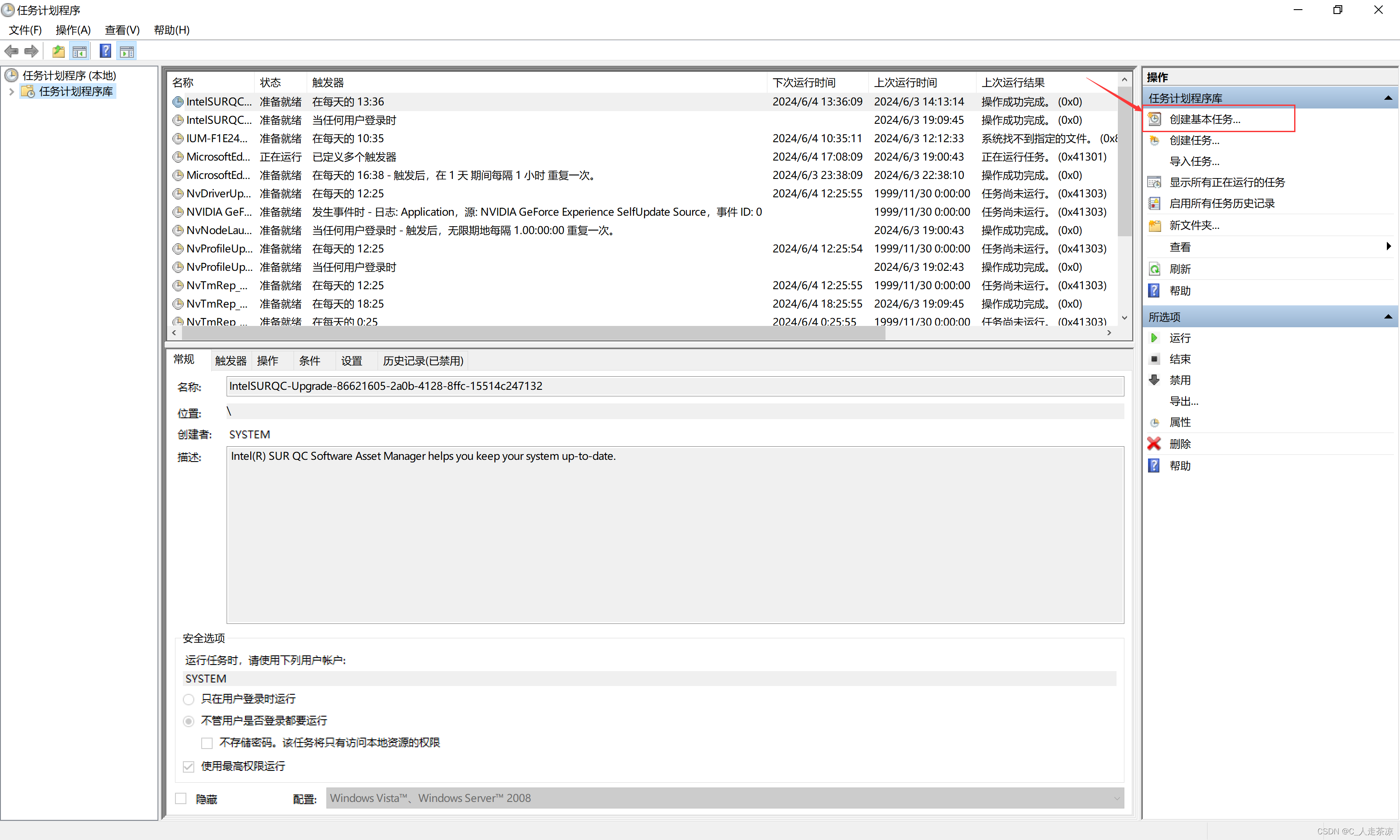Click the 创建任务... action link

point(1194,140)
